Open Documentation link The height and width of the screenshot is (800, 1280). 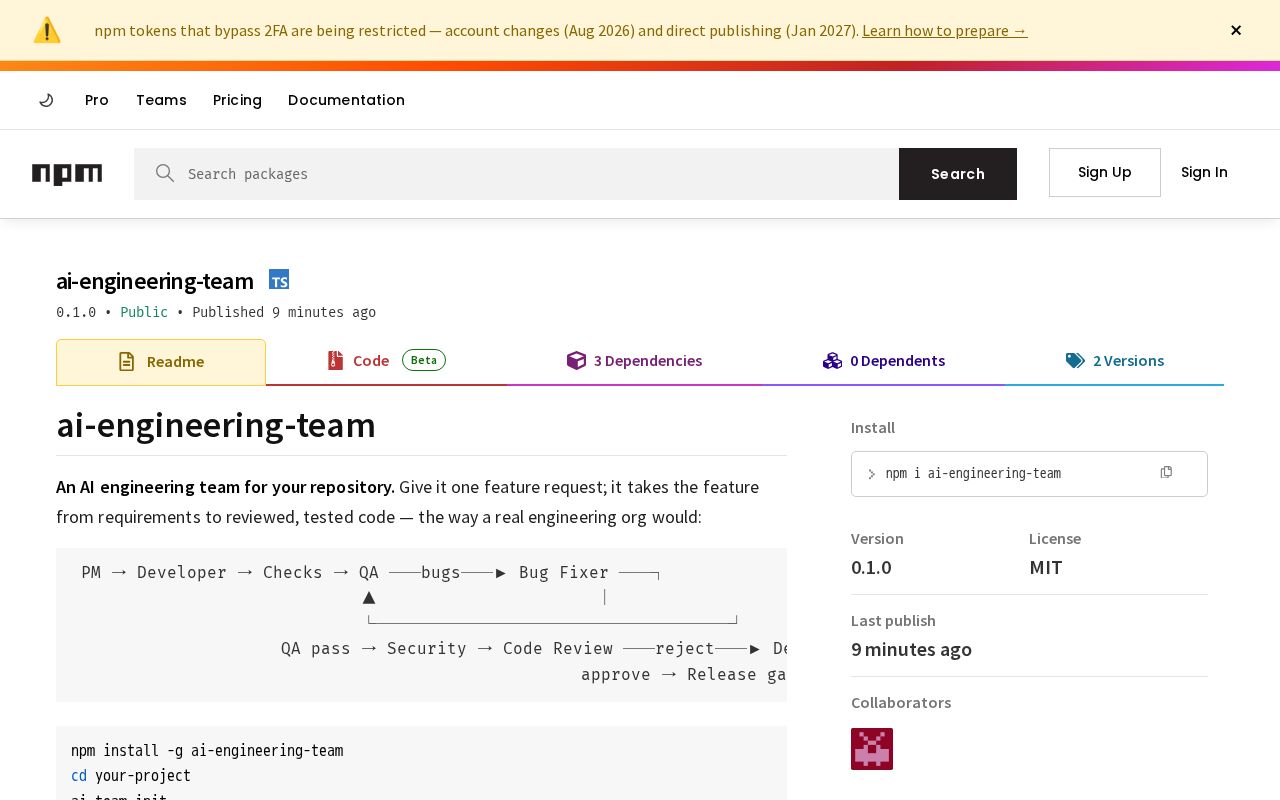coord(346,100)
